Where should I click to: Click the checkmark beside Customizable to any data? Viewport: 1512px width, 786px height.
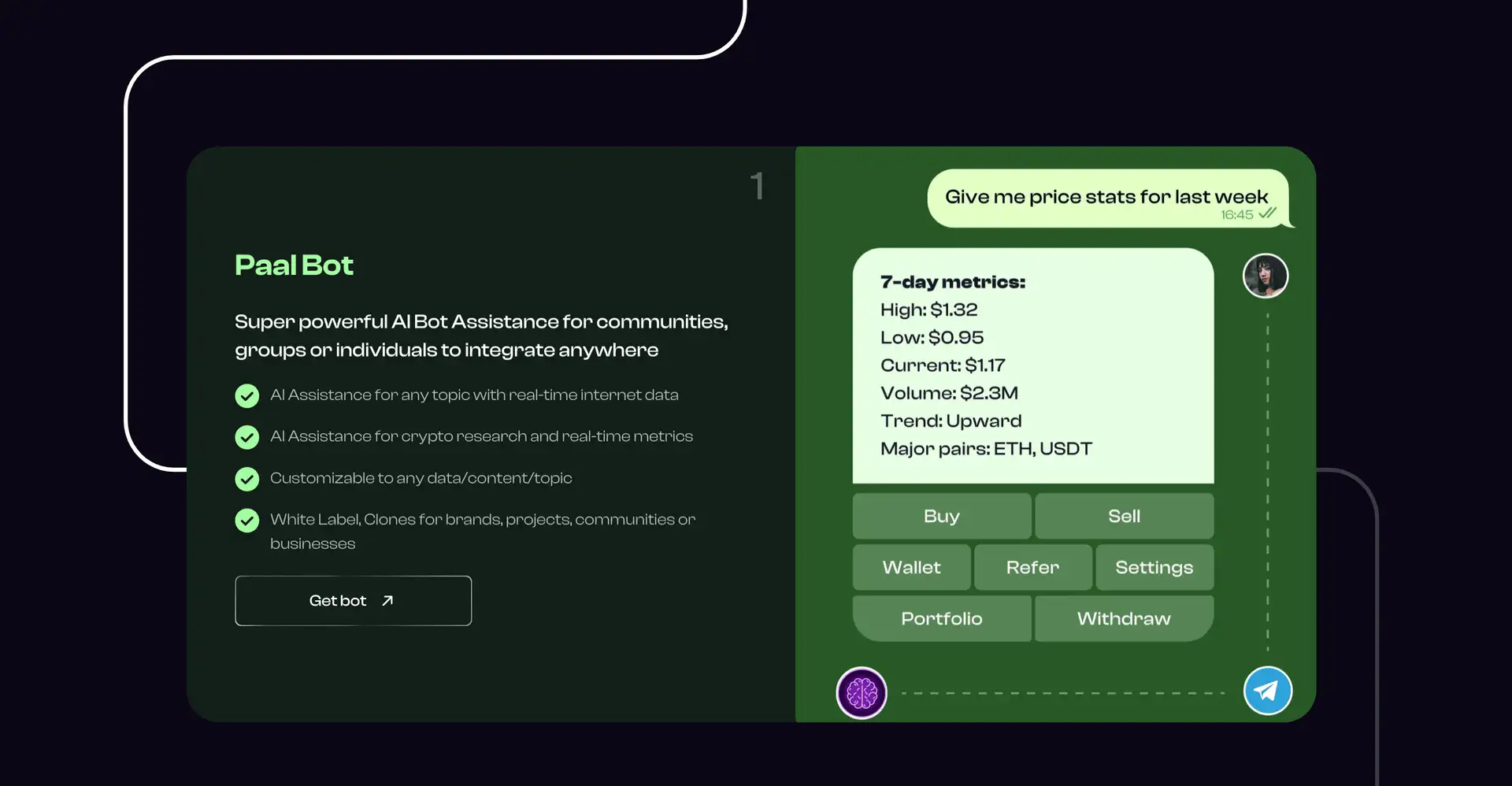click(x=247, y=479)
